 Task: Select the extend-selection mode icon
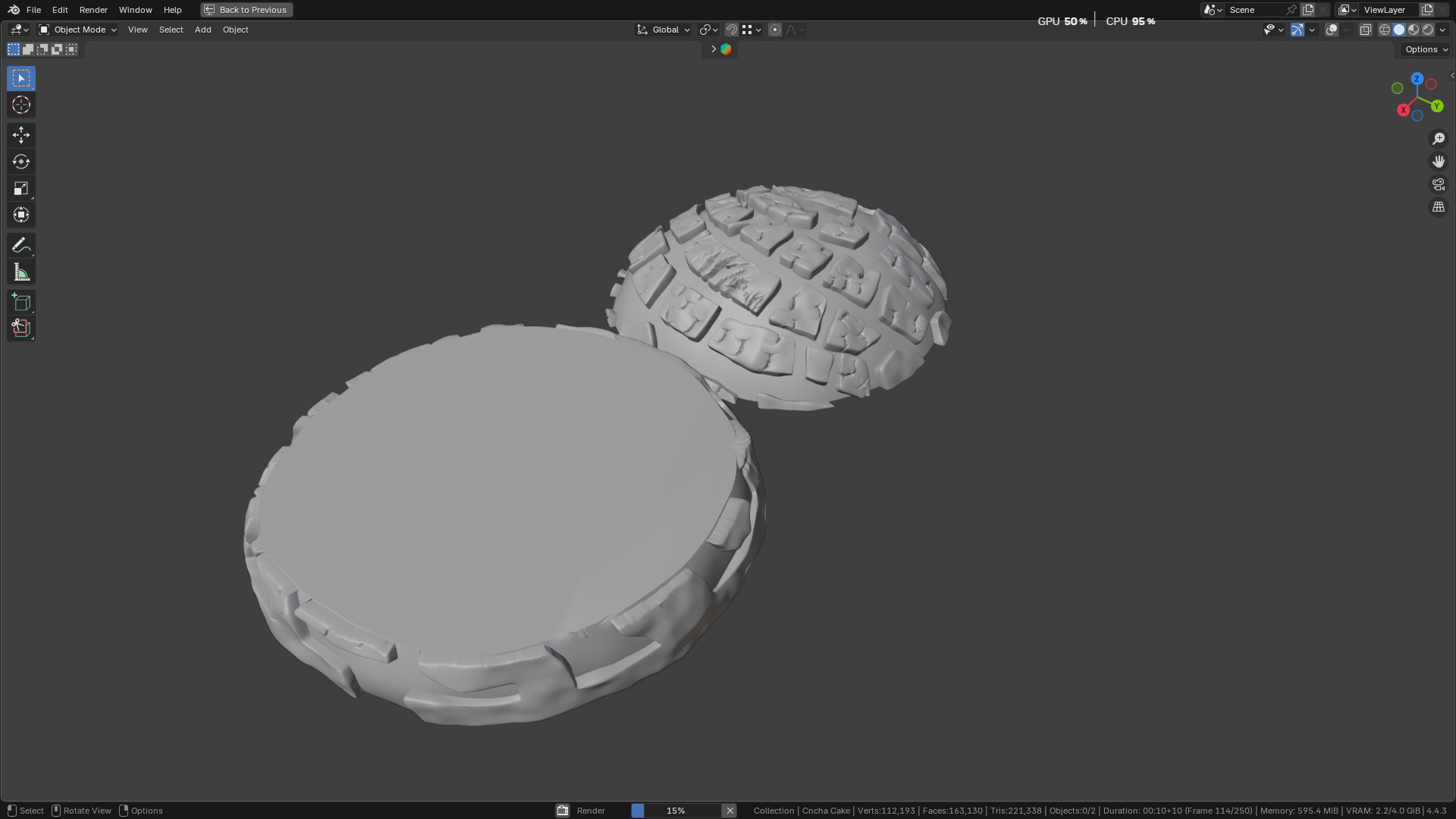click(28, 49)
